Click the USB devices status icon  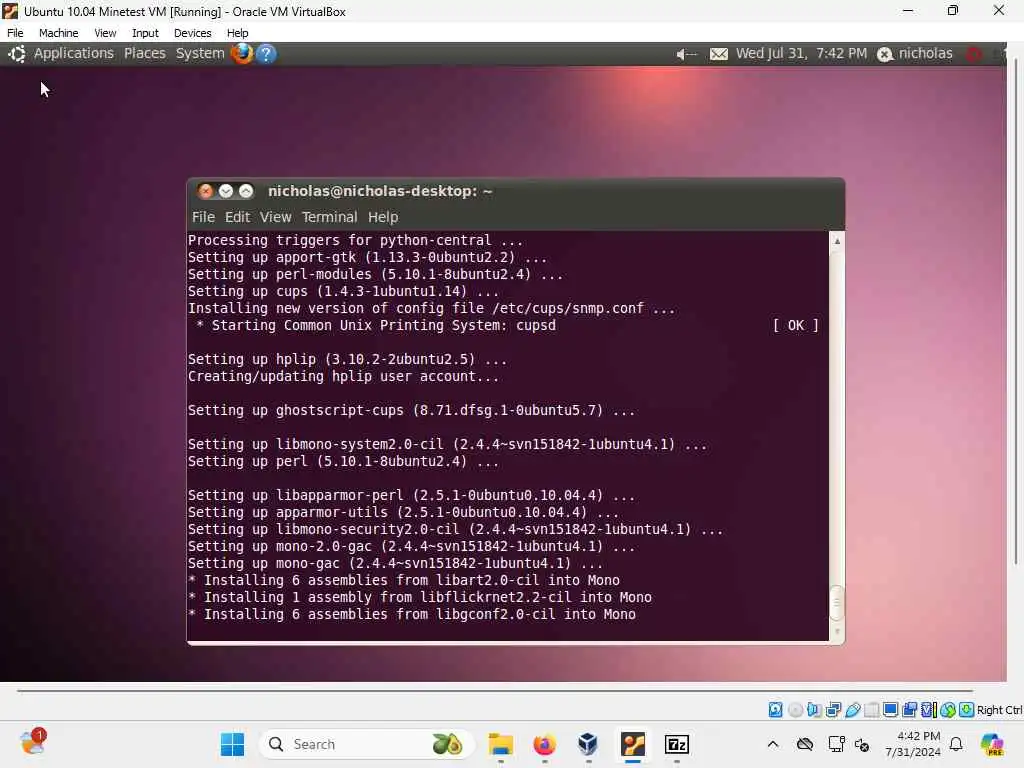tap(852, 710)
